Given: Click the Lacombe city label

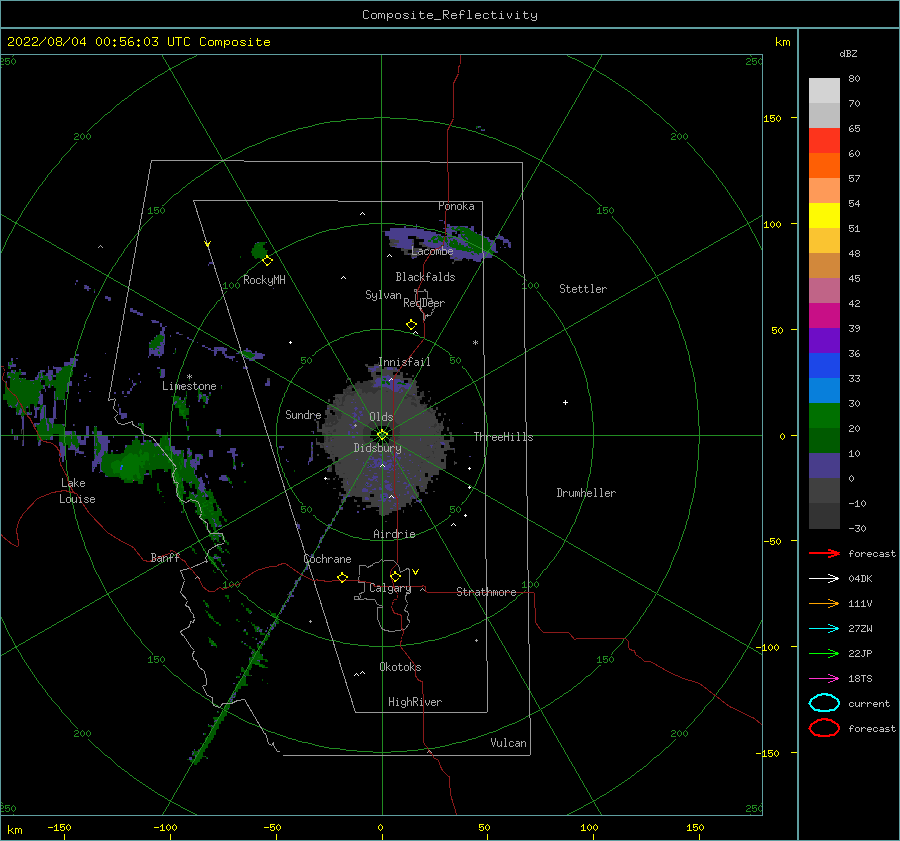Looking at the screenshot, I should [x=432, y=251].
